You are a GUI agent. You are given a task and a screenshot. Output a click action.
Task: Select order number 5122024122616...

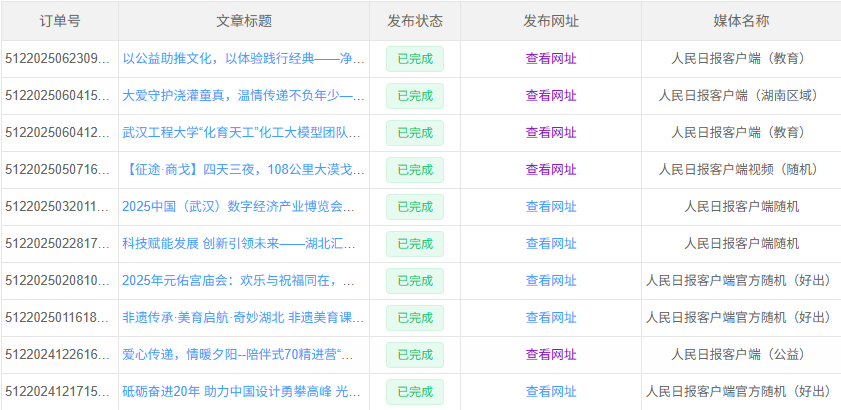pyautogui.click(x=57, y=355)
